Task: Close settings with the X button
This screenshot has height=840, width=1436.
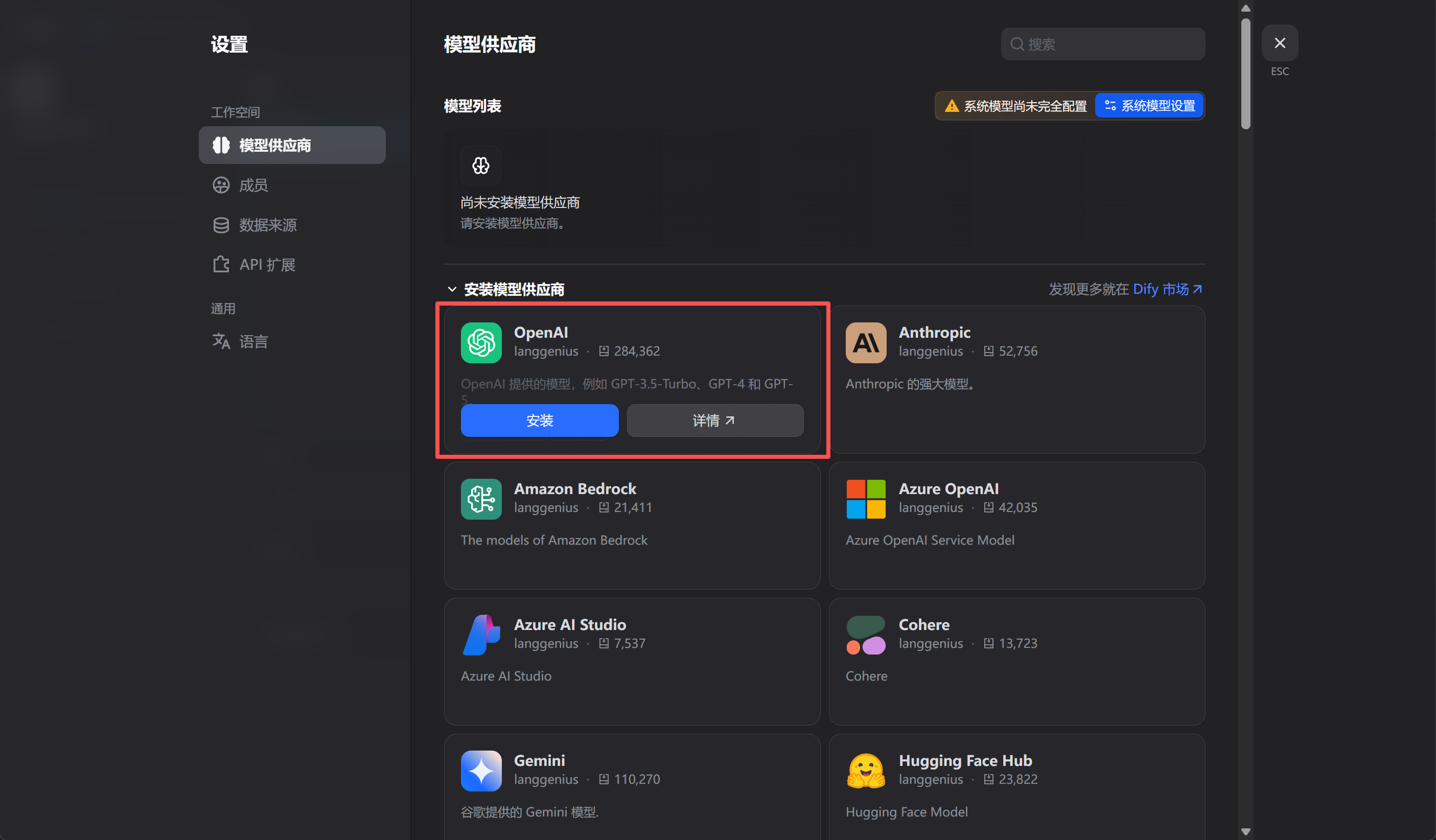Action: click(x=1279, y=43)
